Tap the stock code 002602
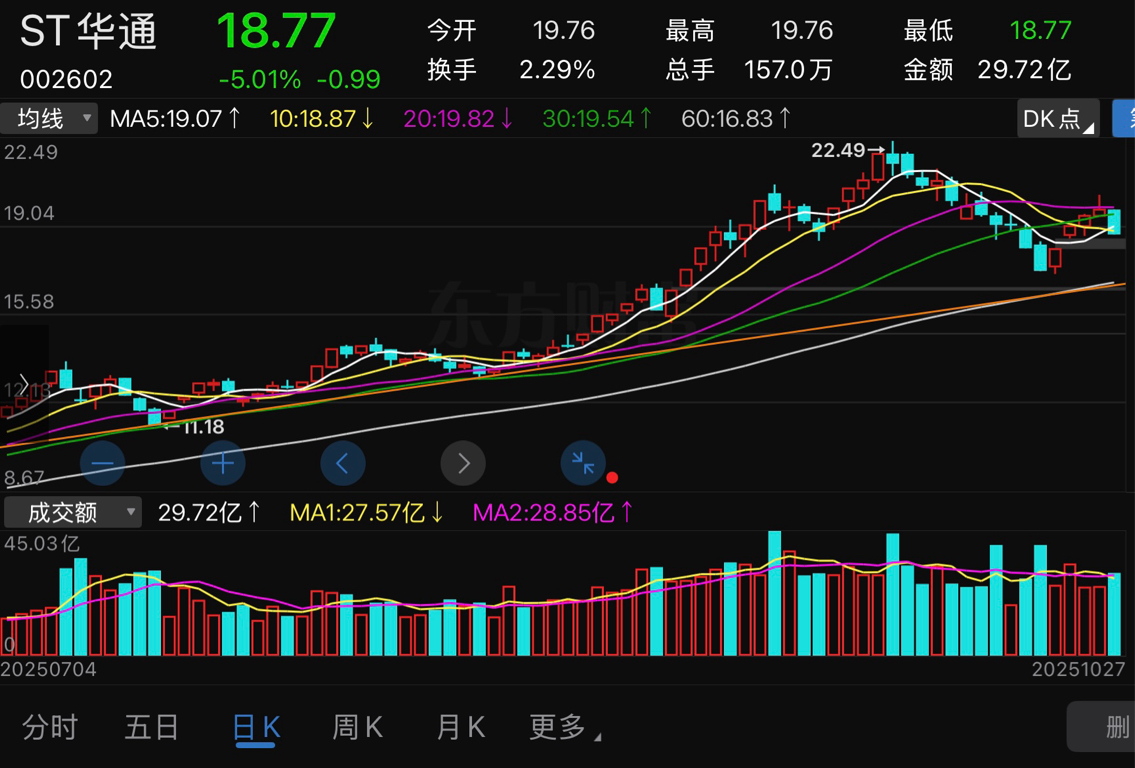The image size is (1135, 768). [67, 79]
